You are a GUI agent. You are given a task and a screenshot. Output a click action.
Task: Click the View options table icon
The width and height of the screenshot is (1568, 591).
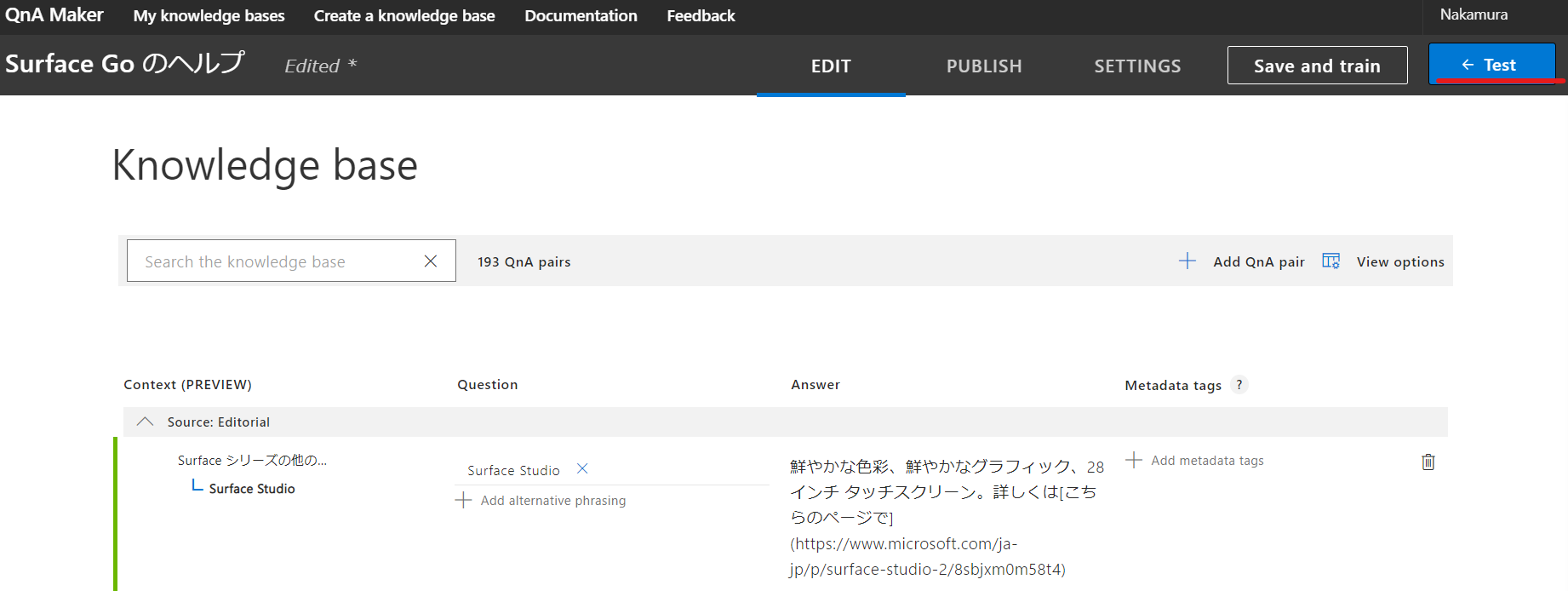[x=1331, y=261]
